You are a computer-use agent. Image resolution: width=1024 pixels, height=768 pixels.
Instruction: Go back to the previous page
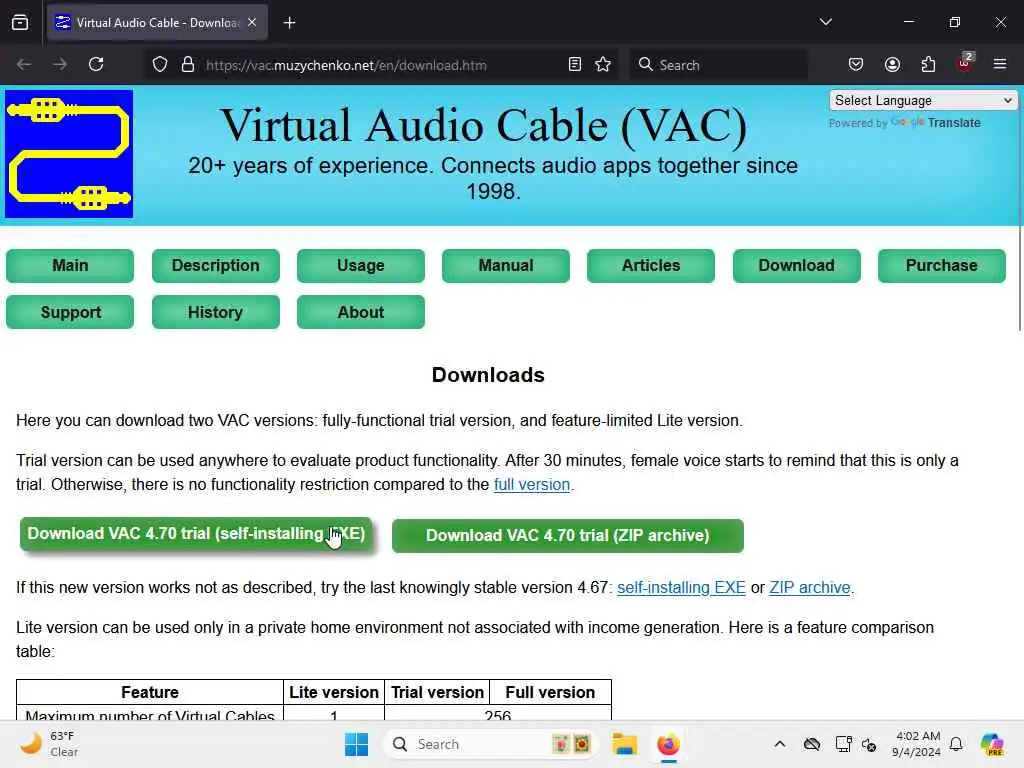[24, 65]
